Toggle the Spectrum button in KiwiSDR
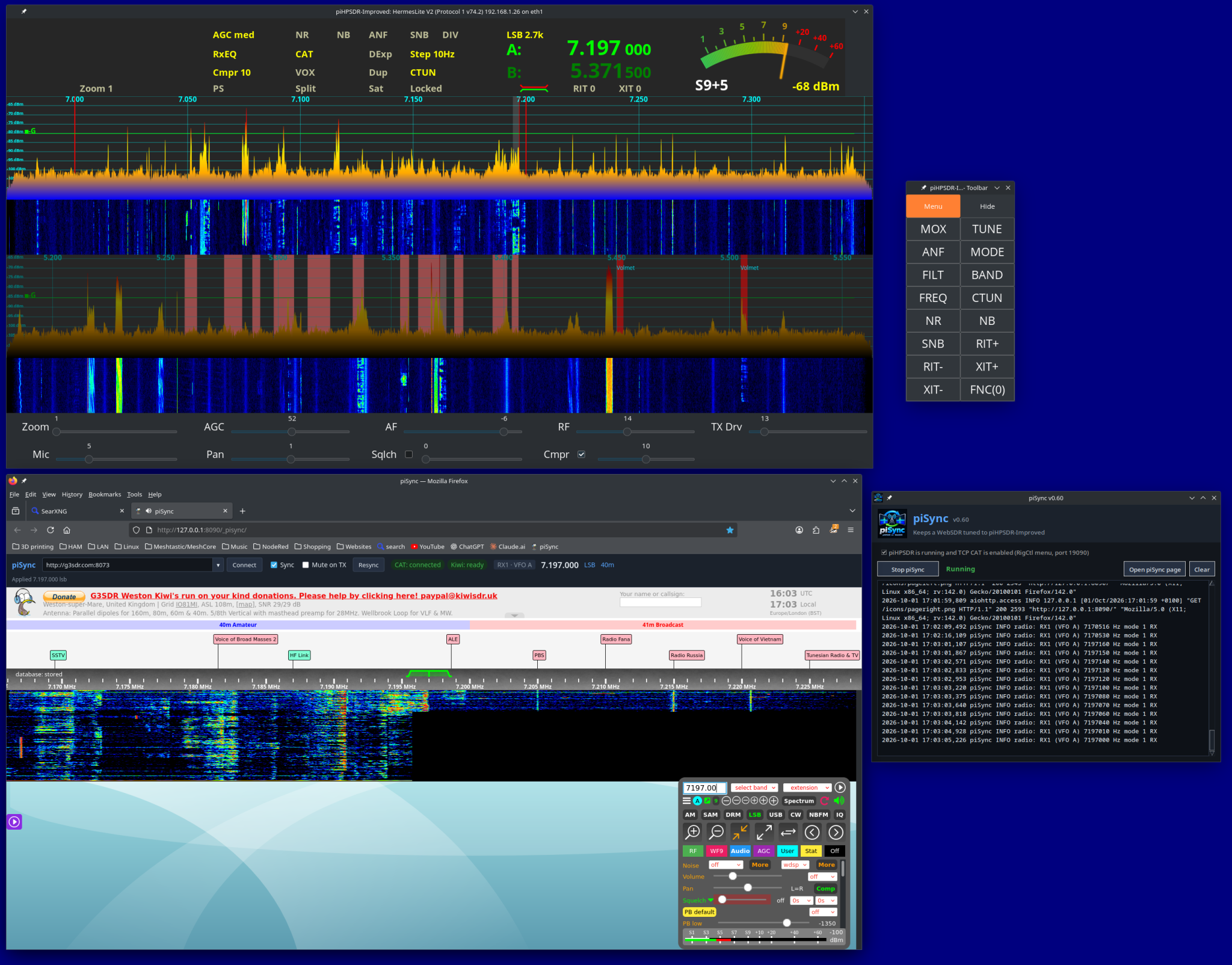The height and width of the screenshot is (965, 1232). 799,801
